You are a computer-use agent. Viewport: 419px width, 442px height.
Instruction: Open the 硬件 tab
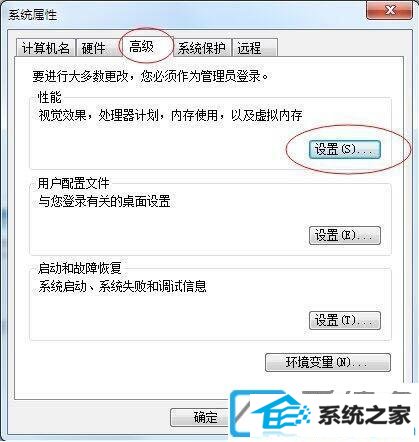click(x=94, y=48)
